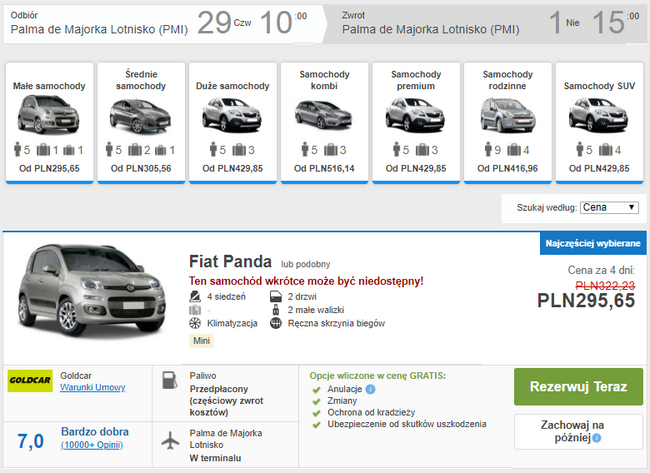Click the luggage icon next to 2 małe walizki
Screen dimensions: 650x473
click(x=276, y=310)
